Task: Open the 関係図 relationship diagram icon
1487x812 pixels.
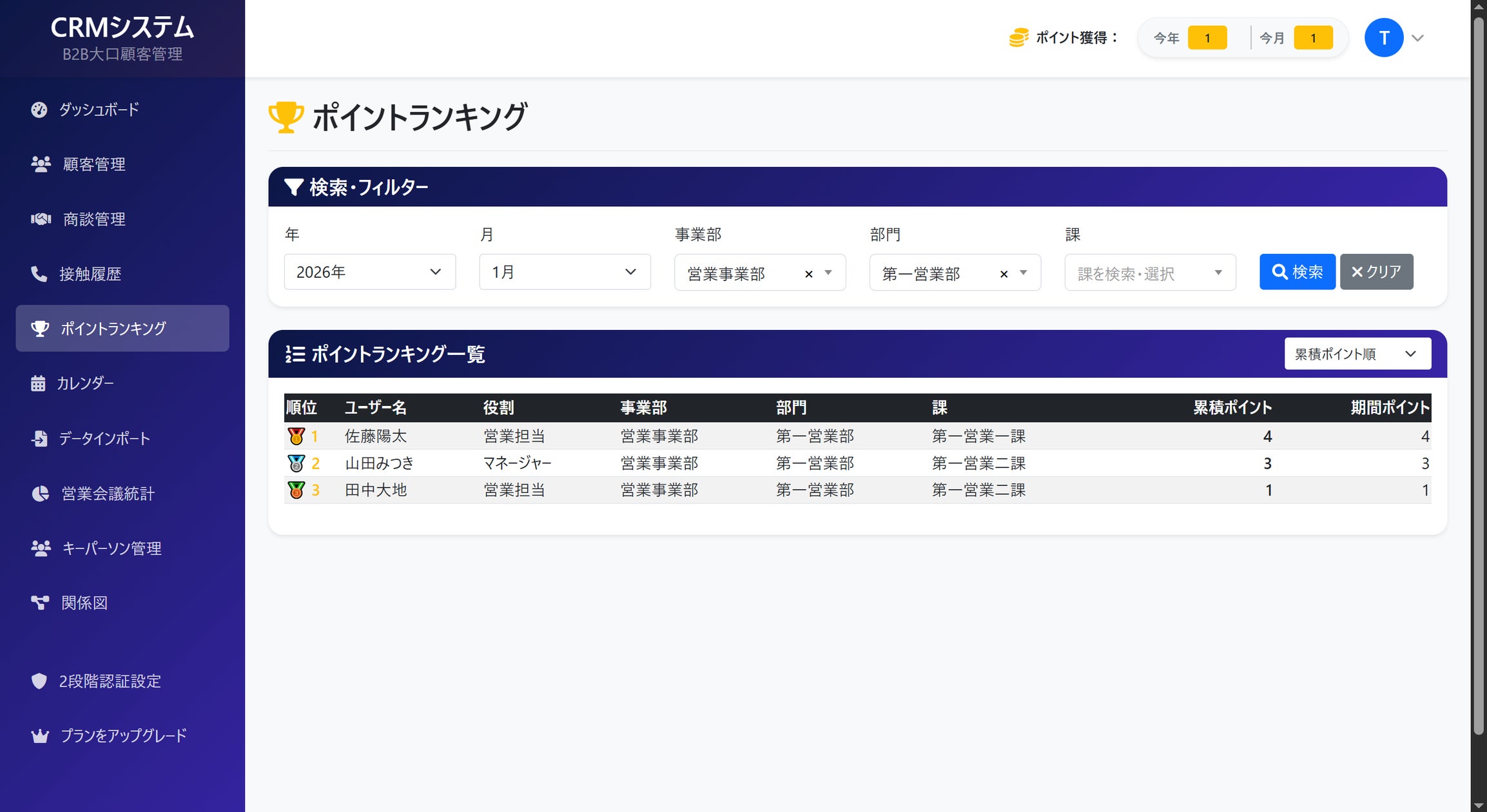Action: tap(40, 603)
